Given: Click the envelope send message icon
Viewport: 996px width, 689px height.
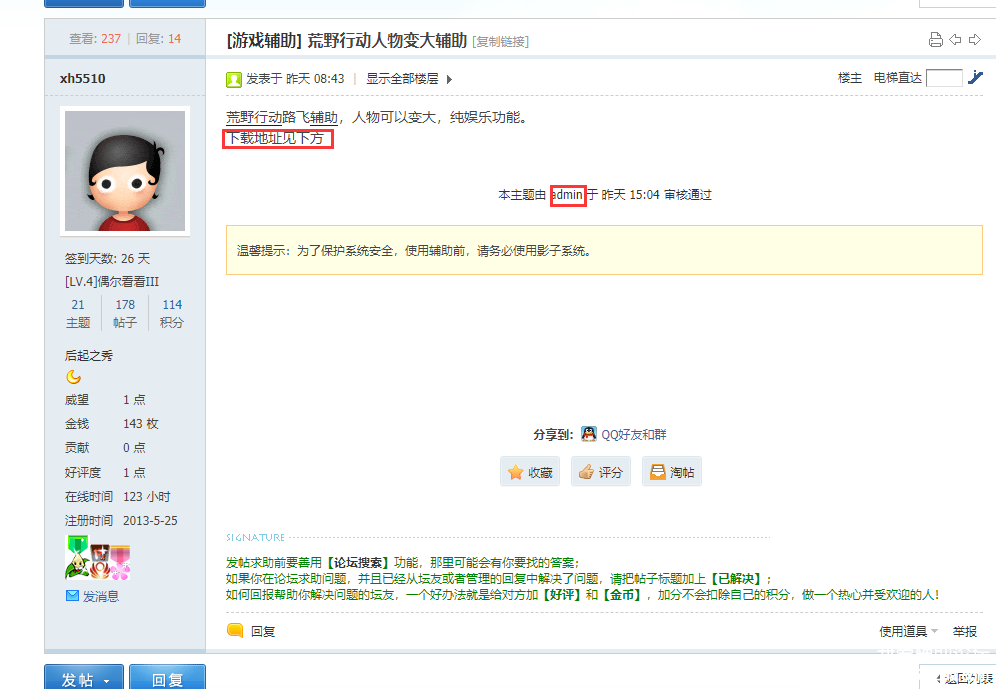Looking at the screenshot, I should (x=72, y=596).
